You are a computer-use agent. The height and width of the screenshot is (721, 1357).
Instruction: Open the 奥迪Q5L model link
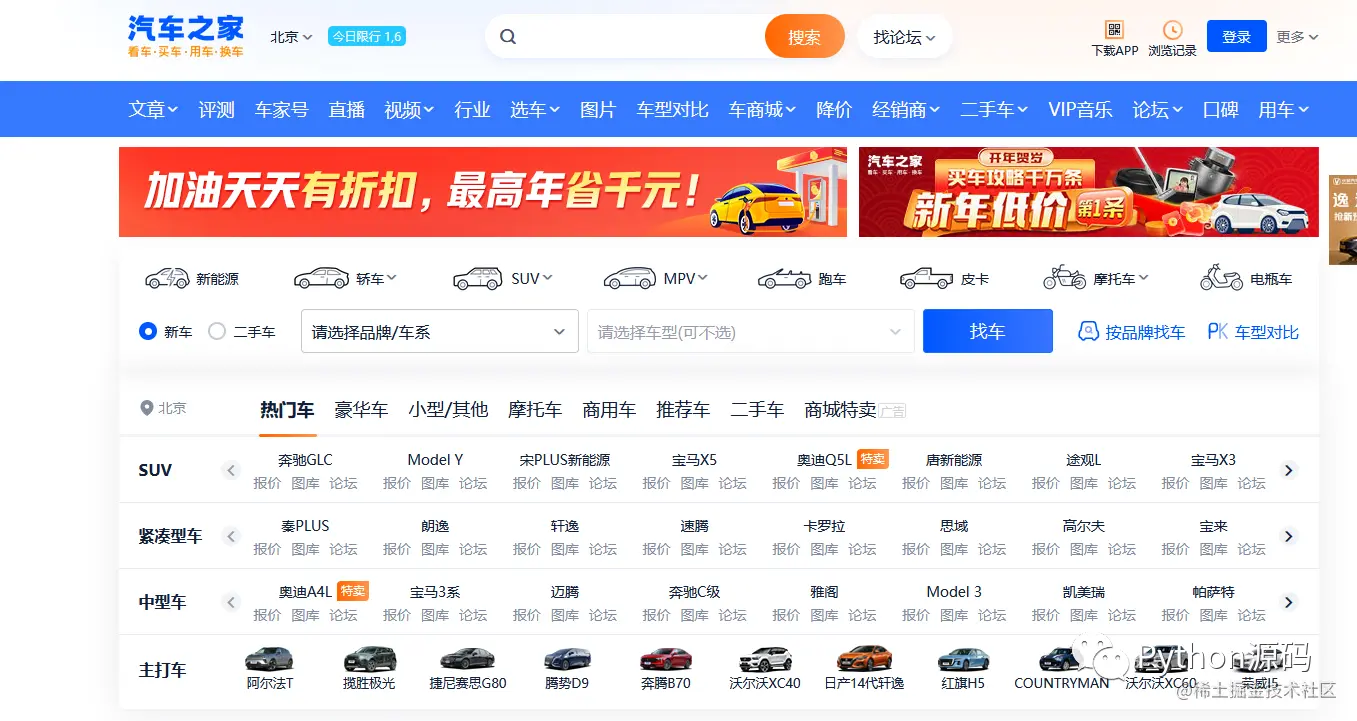pos(824,460)
